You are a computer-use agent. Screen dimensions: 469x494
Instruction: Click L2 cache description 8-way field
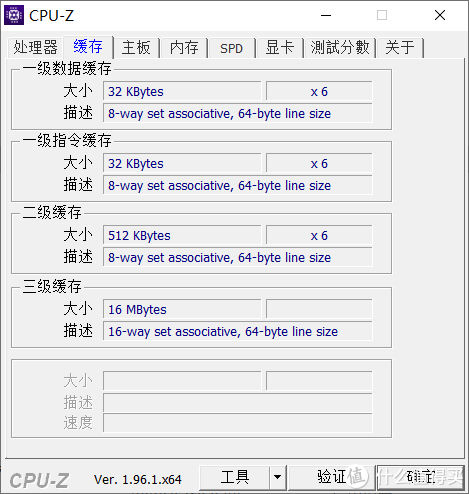click(x=238, y=257)
